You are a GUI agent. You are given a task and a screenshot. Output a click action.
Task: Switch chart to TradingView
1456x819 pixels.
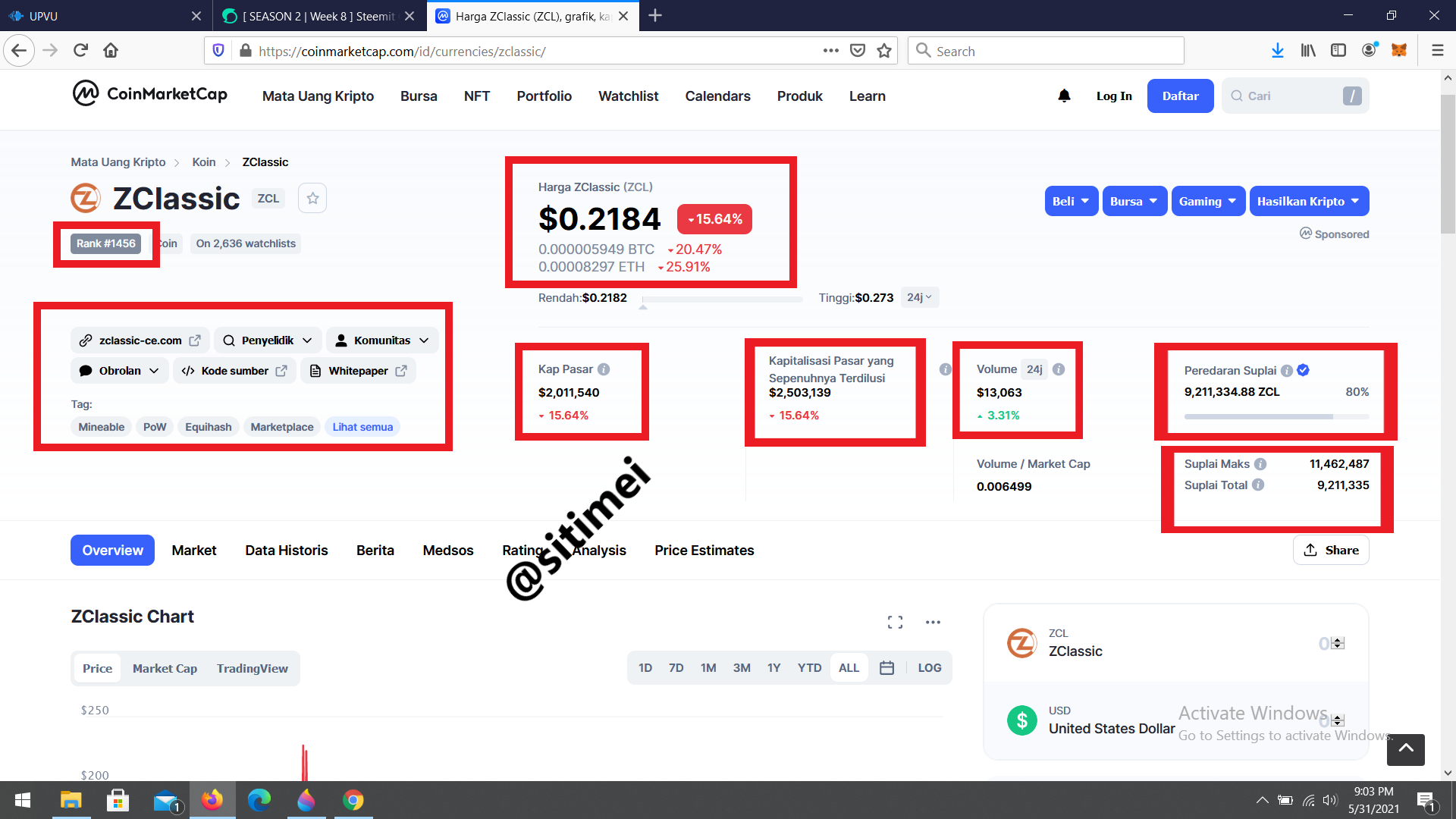coord(253,668)
